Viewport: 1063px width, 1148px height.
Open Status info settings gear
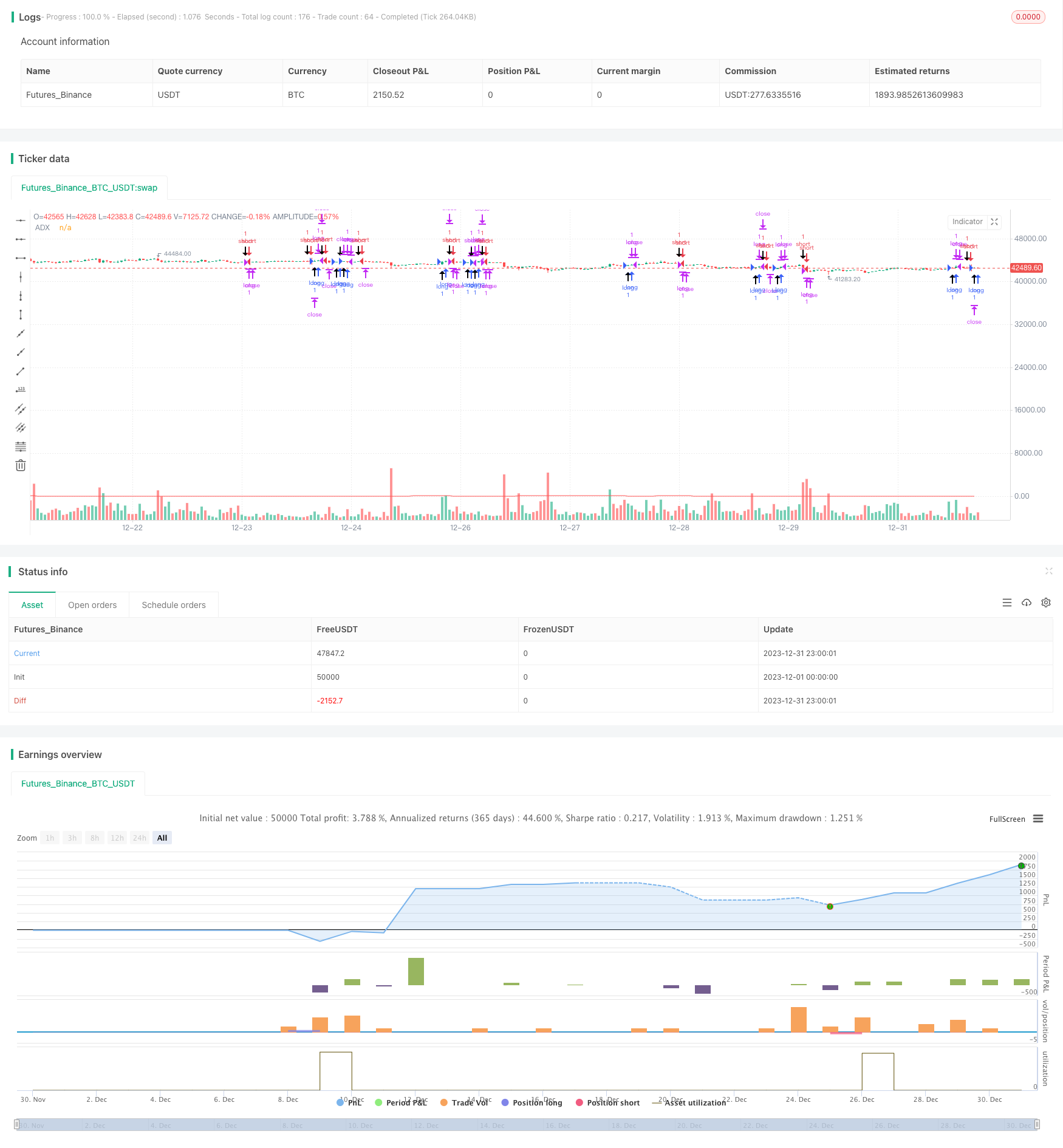[x=1046, y=603]
